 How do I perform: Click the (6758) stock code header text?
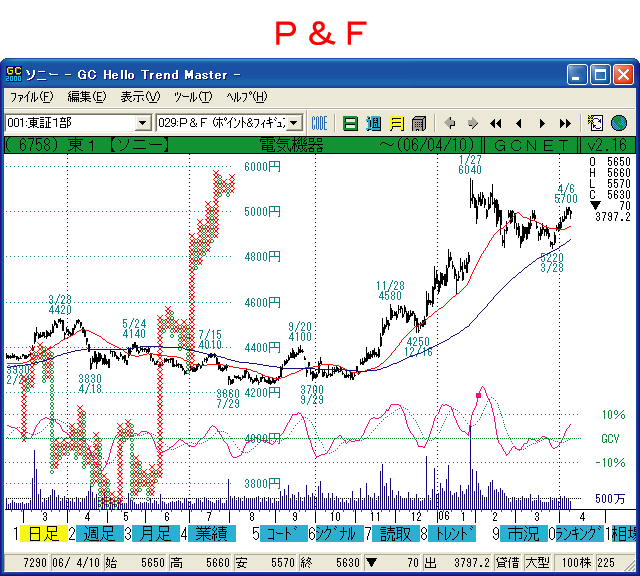point(34,145)
